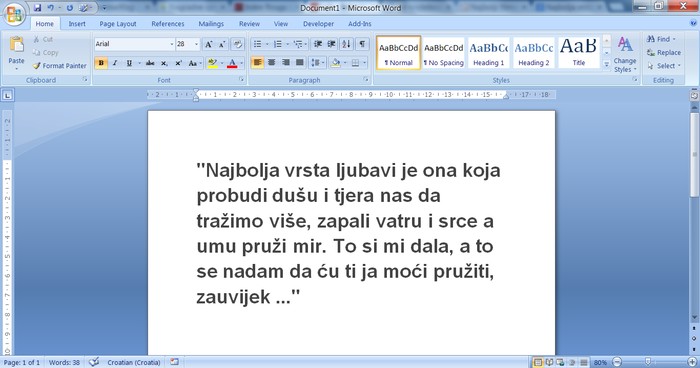The width and height of the screenshot is (700, 368).
Task: Apply yellow text highlight color
Action: point(212,63)
